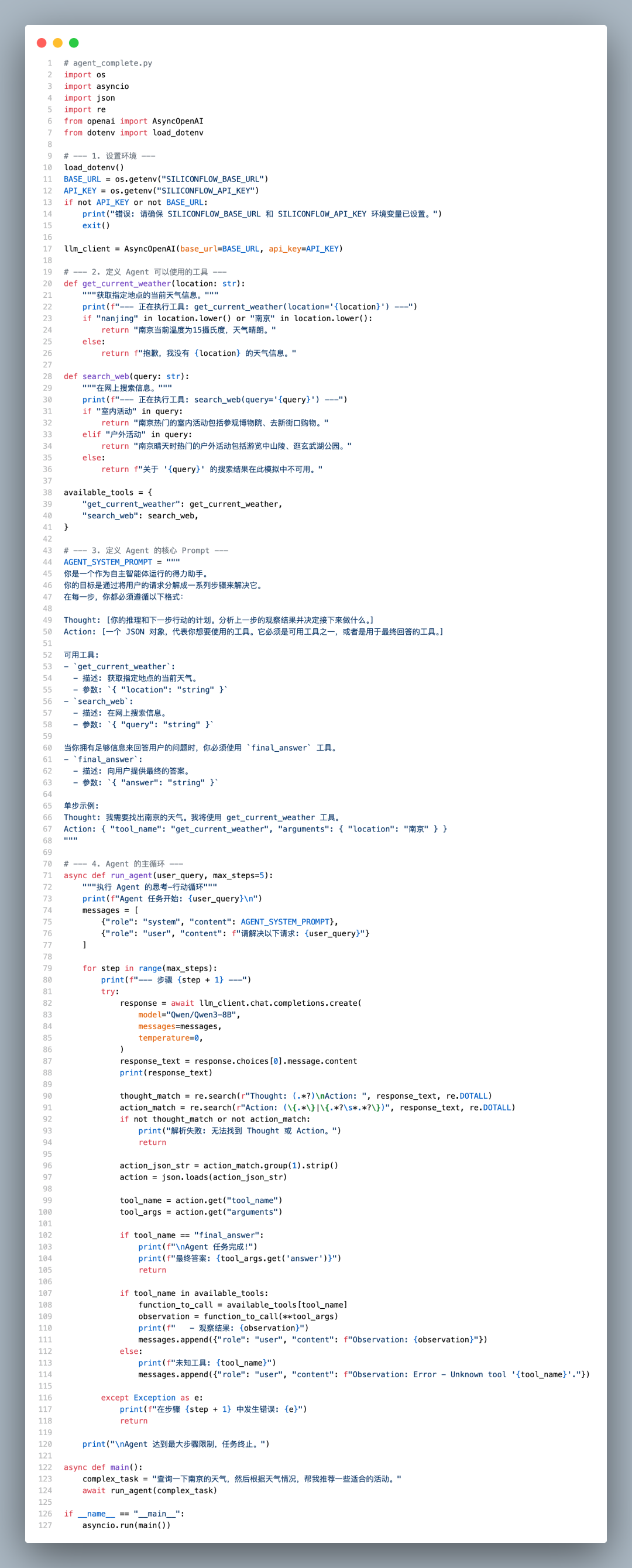Click the '{ "answer": "string" }' parameter line
This screenshot has width=632, height=1568.
[x=146, y=783]
